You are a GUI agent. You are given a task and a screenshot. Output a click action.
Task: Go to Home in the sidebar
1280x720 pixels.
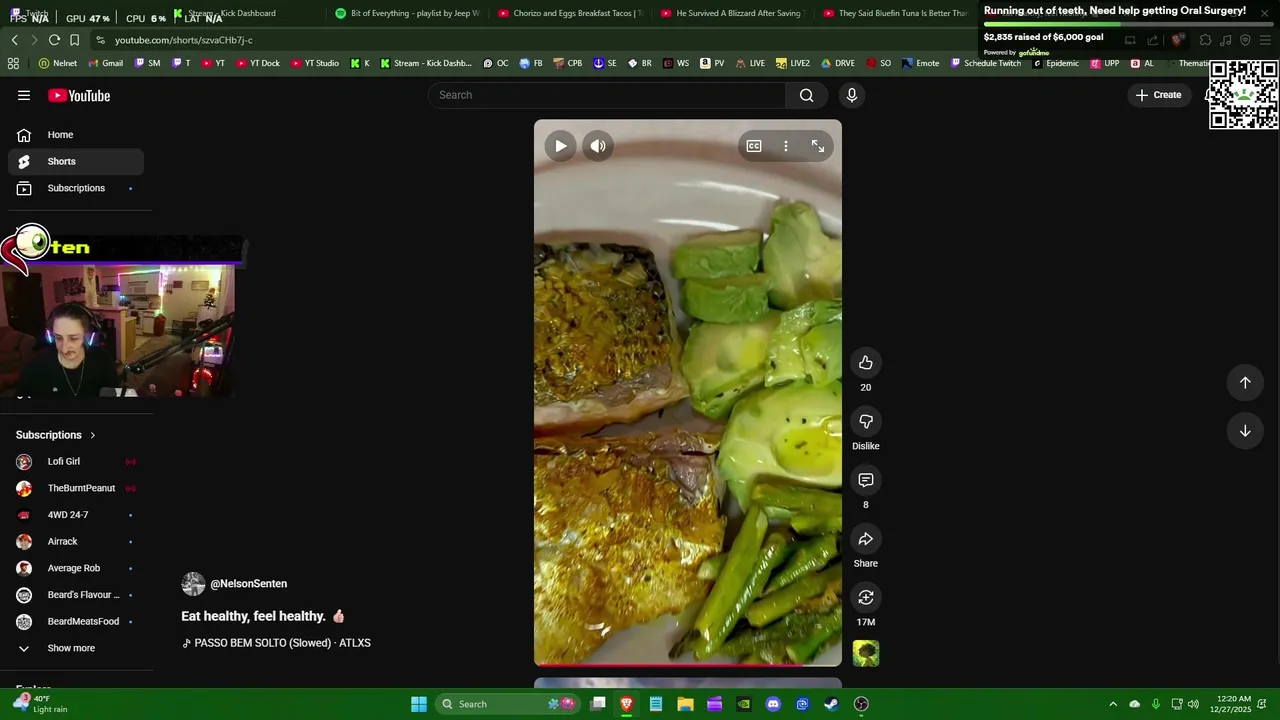(x=76, y=135)
